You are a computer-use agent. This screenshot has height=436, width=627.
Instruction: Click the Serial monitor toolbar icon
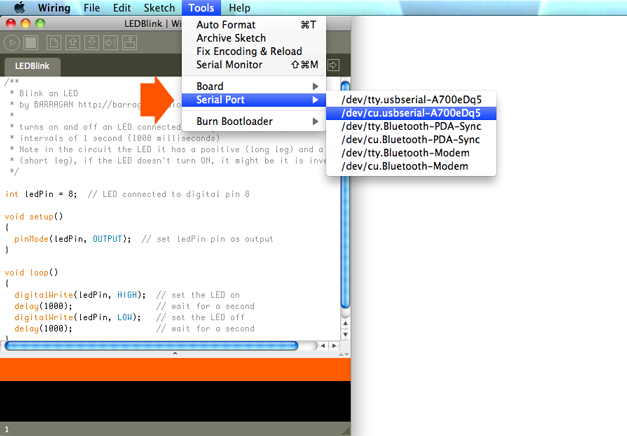pos(129,42)
